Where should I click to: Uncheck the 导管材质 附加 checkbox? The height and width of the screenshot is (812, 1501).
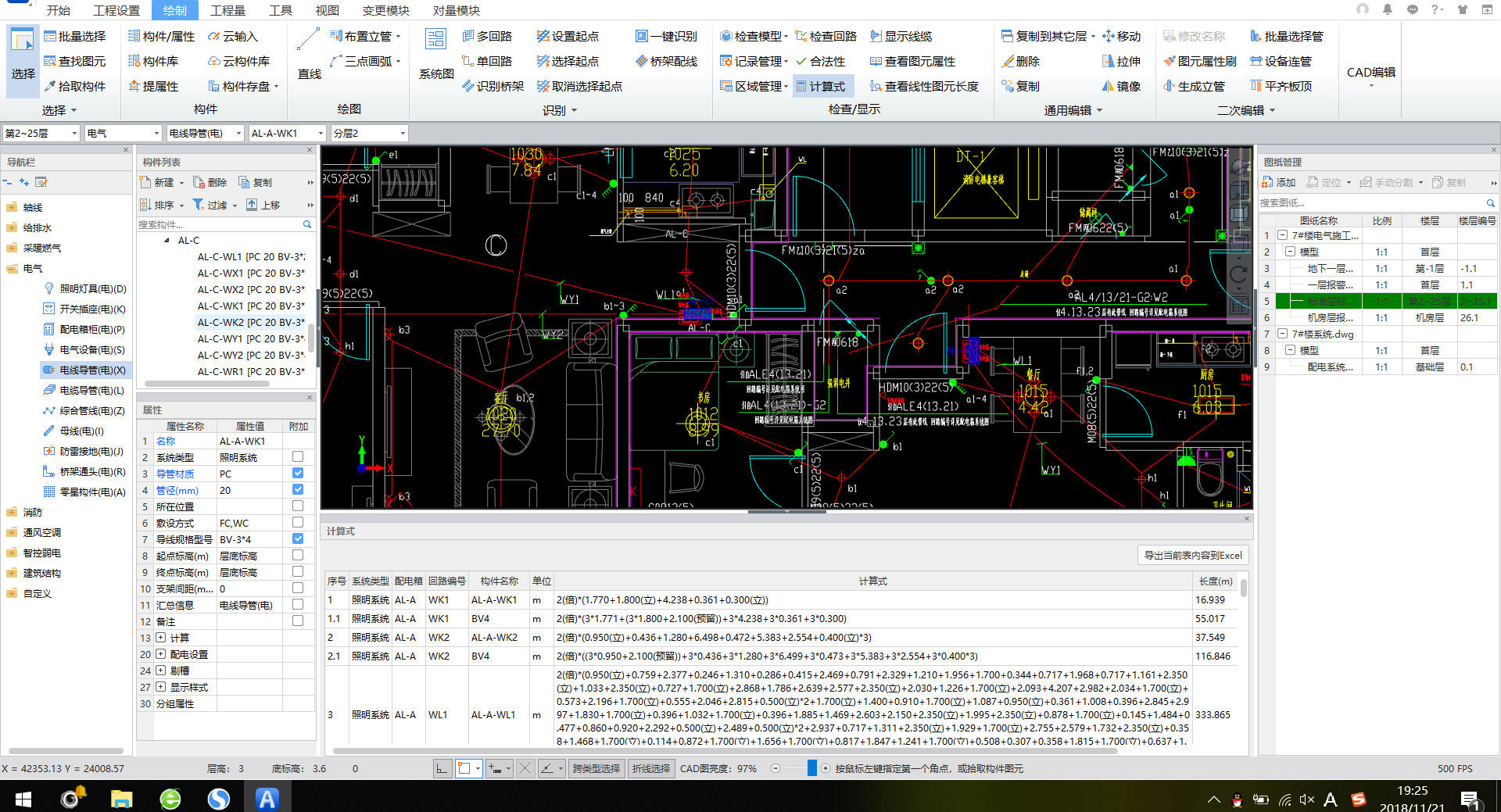(298, 474)
